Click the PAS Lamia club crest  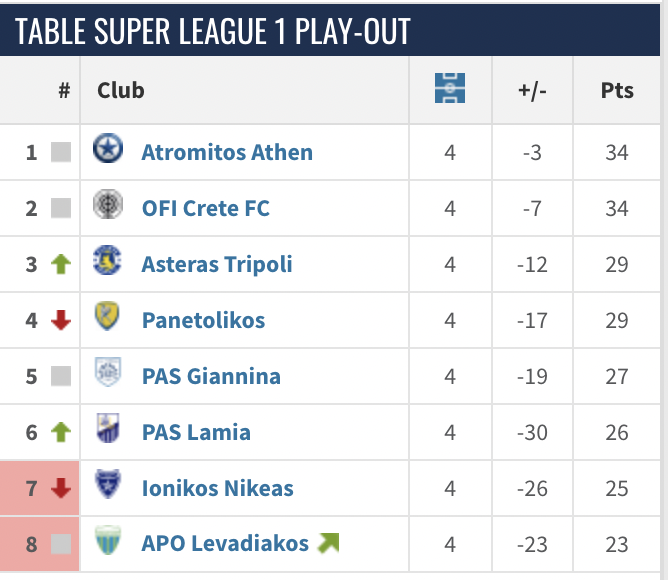(x=107, y=431)
